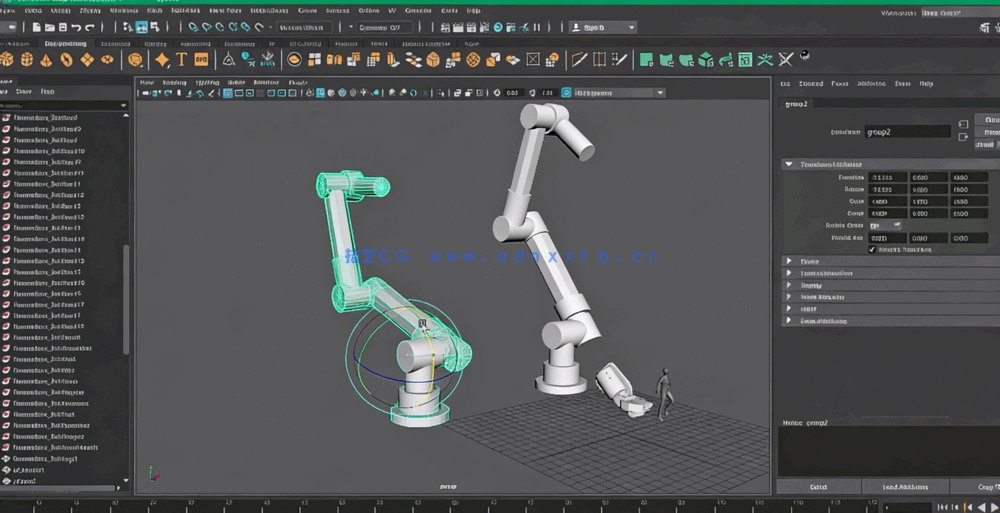Click the crossed-lines icon at shelf end
1000x513 pixels.
(786, 60)
